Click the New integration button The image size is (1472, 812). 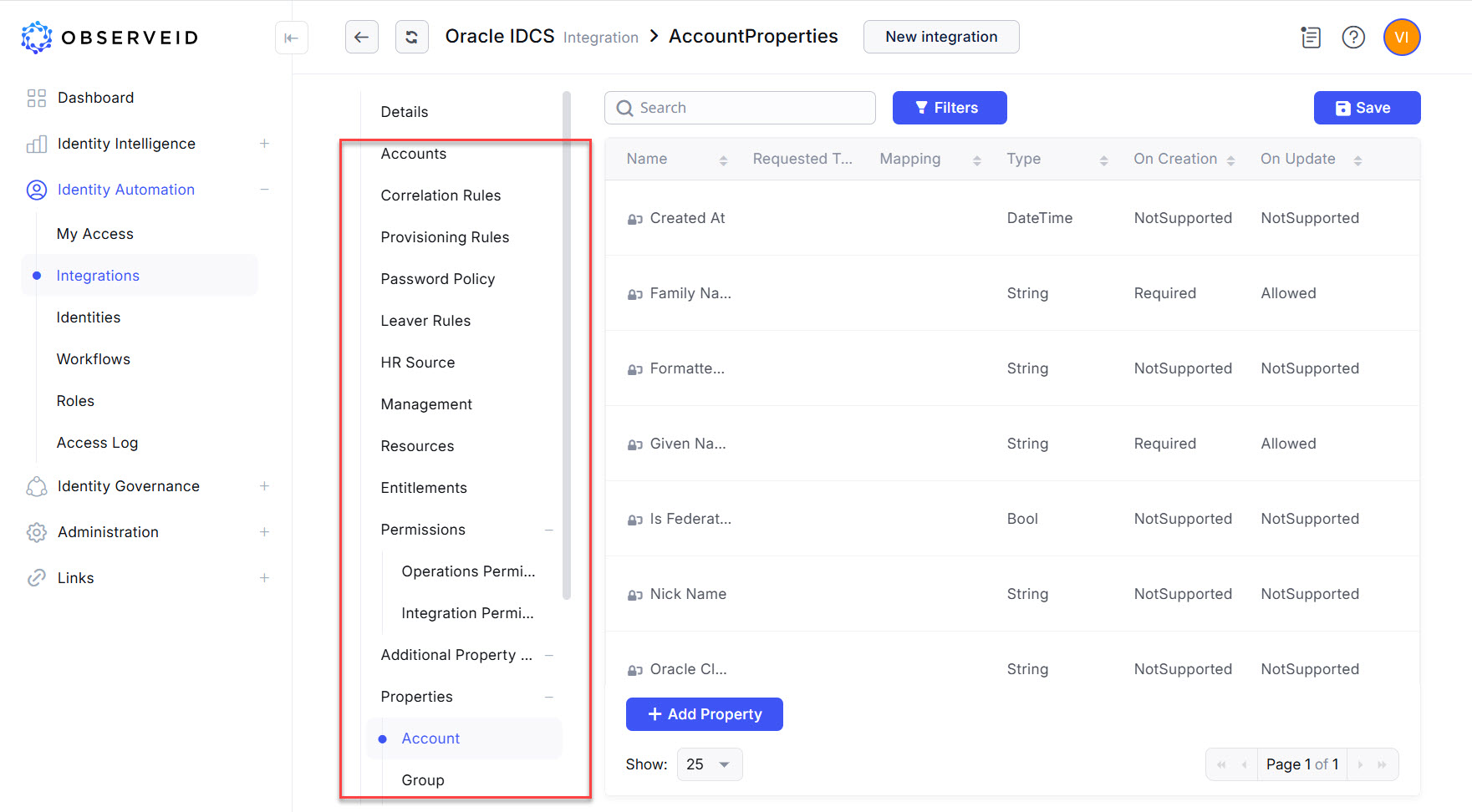click(940, 37)
